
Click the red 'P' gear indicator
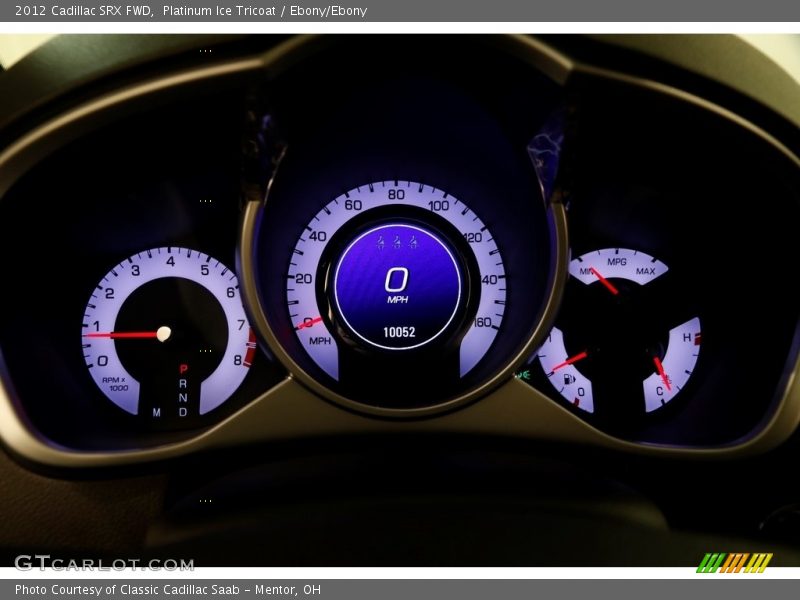click(183, 368)
